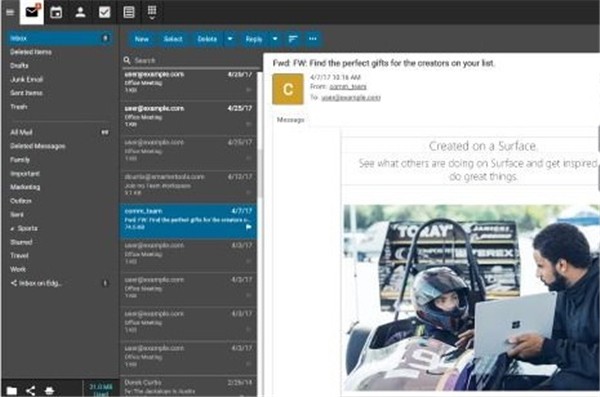Click share icon beside Inbox on Edg...
The height and width of the screenshot is (397, 600).
tap(14, 283)
